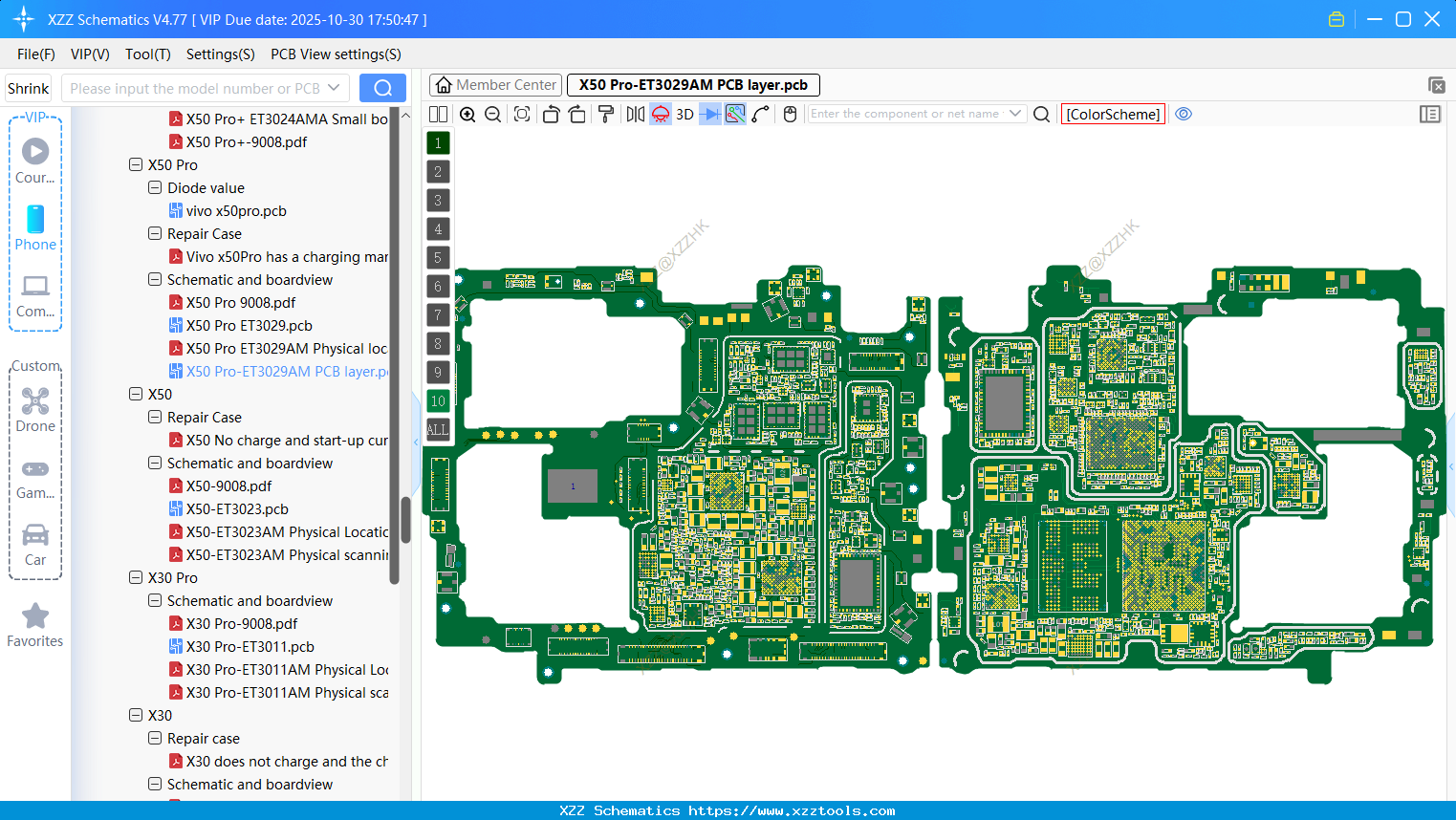Open the Tool(T) menu
This screenshot has width=1456, height=820.
147,54
